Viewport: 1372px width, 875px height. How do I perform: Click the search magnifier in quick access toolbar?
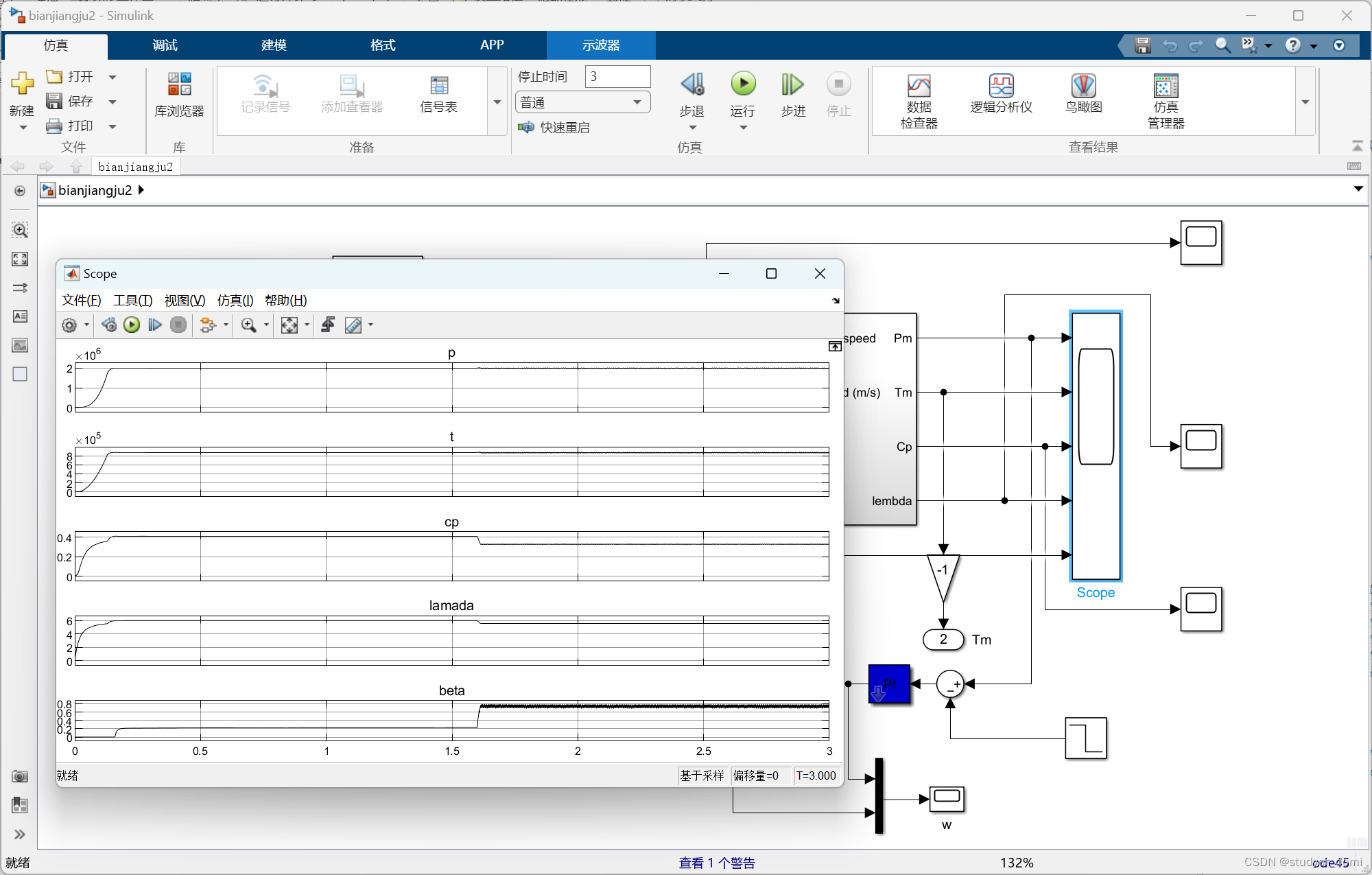(x=1222, y=45)
